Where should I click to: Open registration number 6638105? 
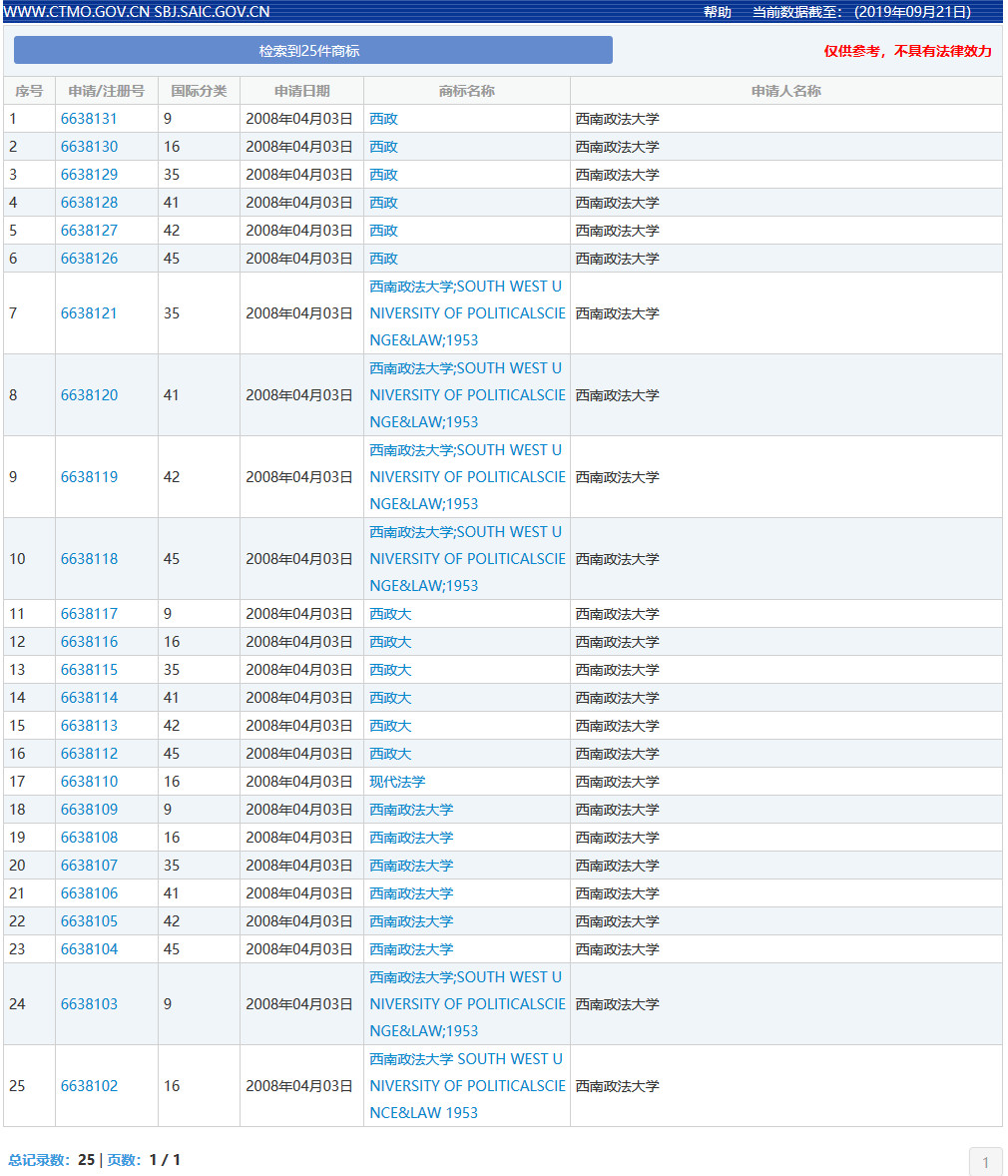coord(89,921)
